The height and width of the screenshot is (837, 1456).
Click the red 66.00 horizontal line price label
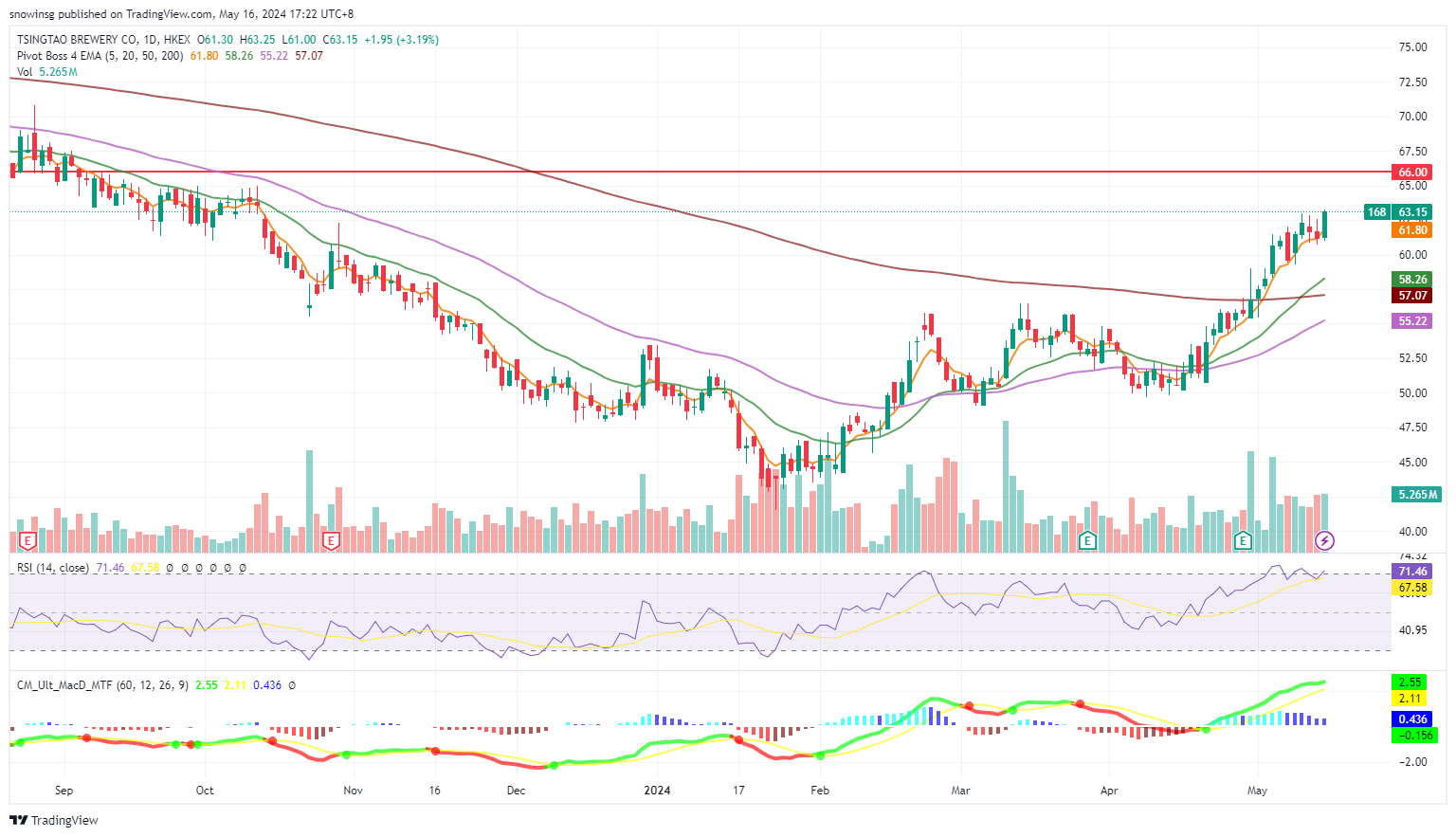coord(1411,172)
